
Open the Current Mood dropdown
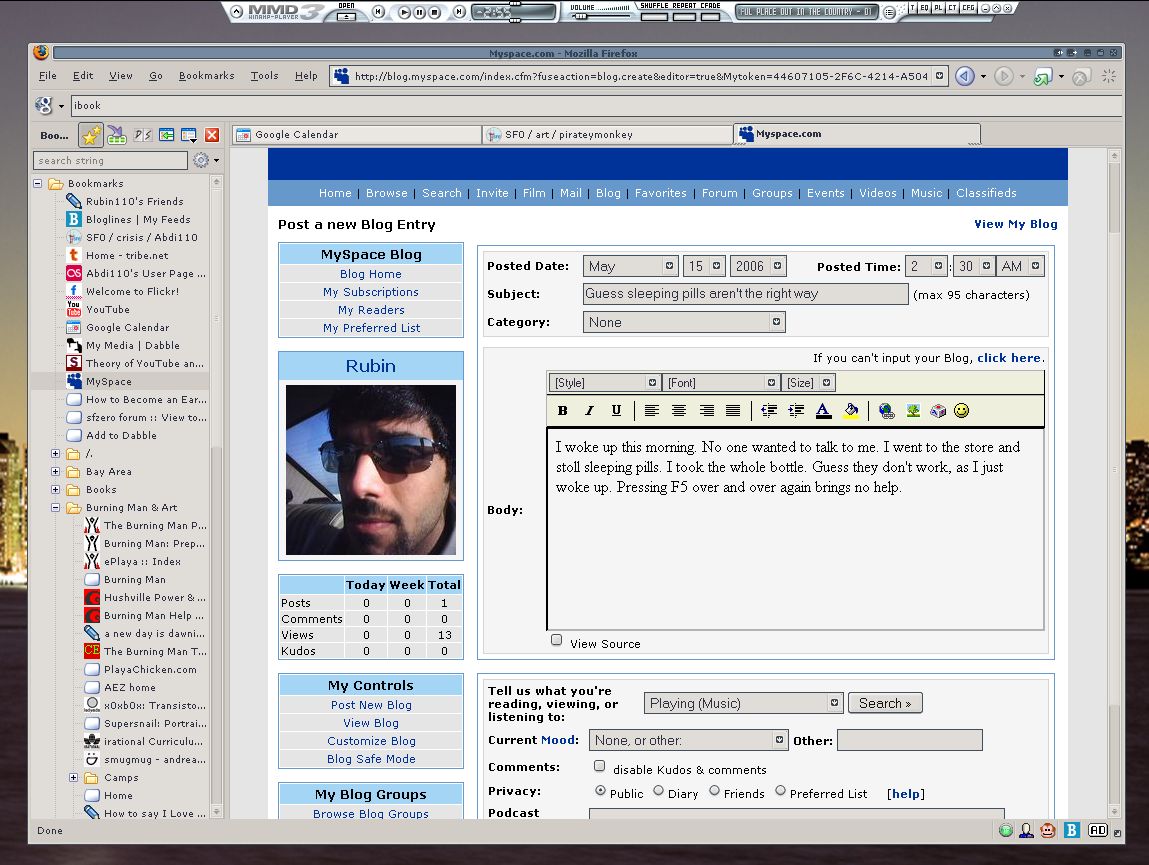pos(688,740)
